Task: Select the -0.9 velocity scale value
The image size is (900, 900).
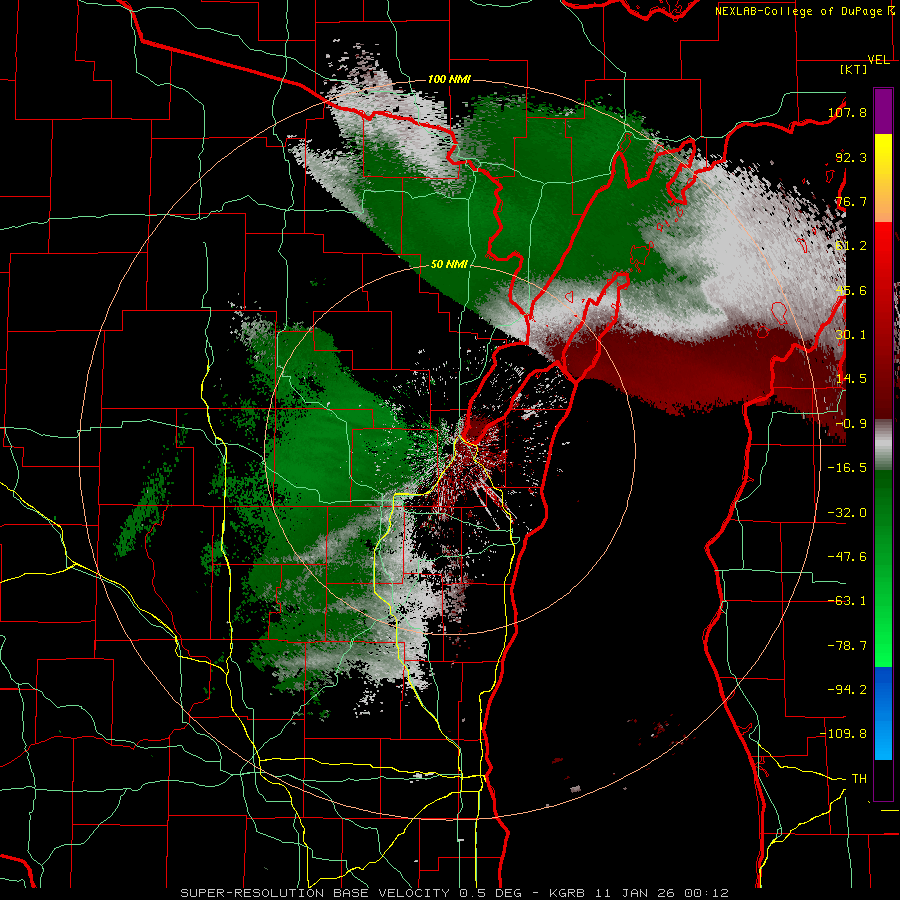Action: point(851,423)
